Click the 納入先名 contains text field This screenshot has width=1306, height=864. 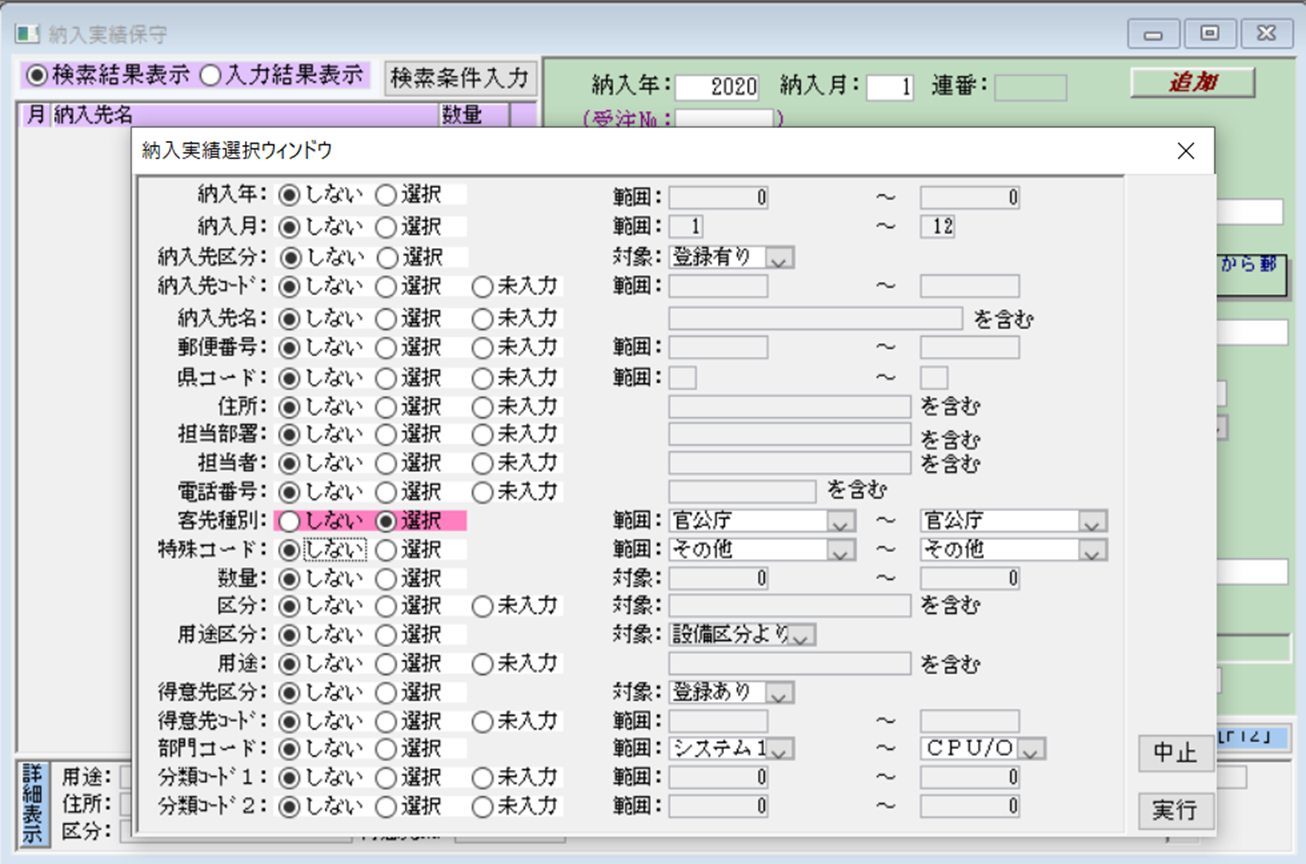tap(815, 319)
